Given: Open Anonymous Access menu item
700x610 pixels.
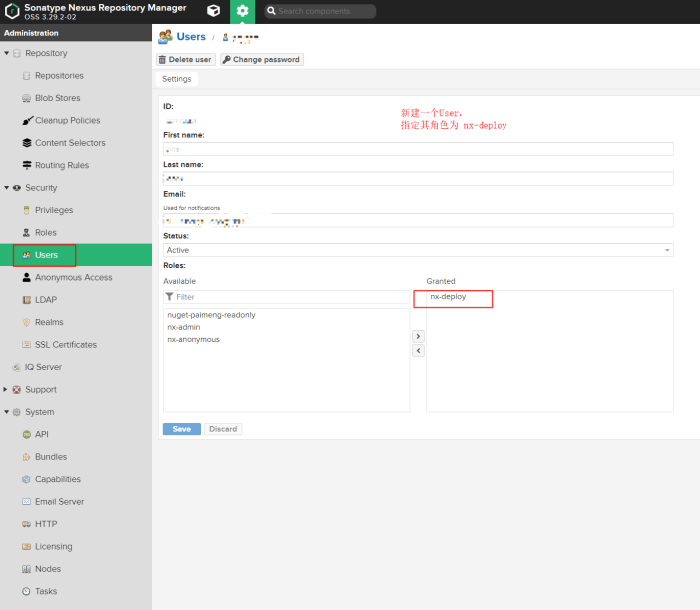Looking at the screenshot, I should pyautogui.click(x=76, y=277).
